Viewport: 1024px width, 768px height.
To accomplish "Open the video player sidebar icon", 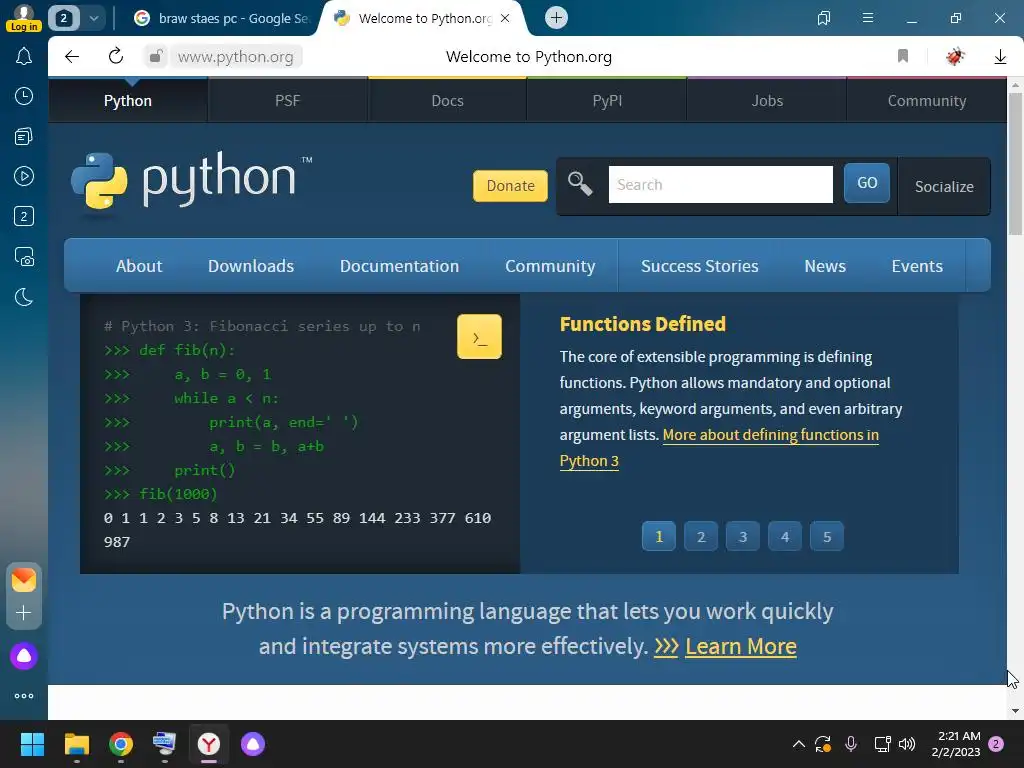I will pos(24,176).
